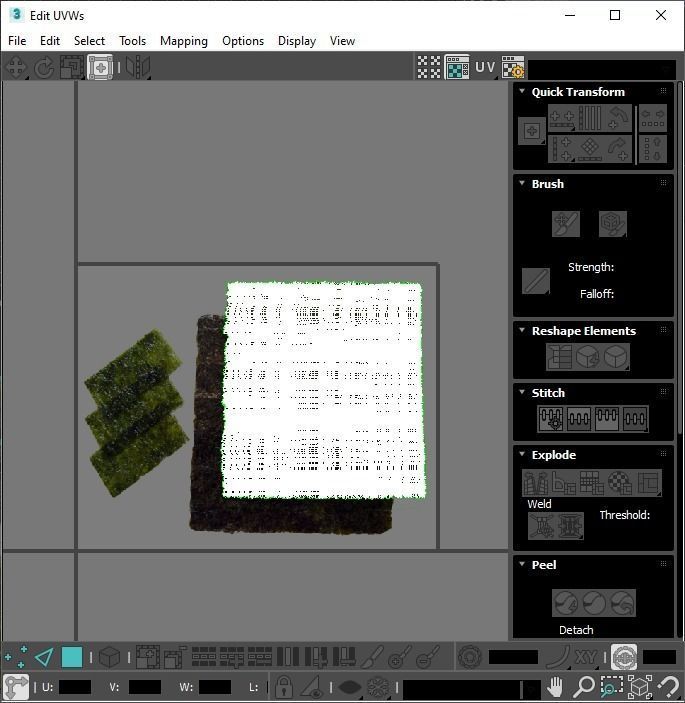Toggle Absolute/Offset transform type-in mode
The height and width of the screenshot is (703, 685).
point(16,687)
